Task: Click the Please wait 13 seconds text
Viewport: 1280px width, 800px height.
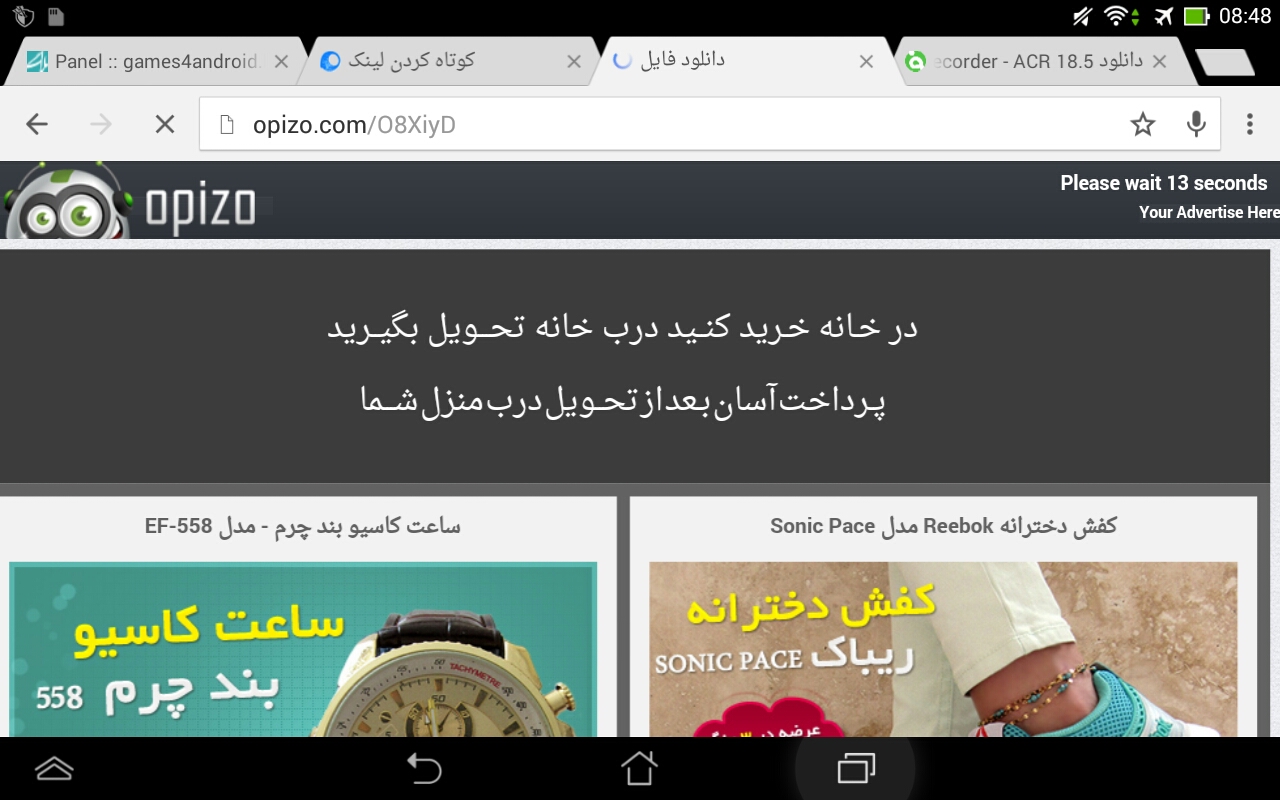Action: click(1164, 183)
